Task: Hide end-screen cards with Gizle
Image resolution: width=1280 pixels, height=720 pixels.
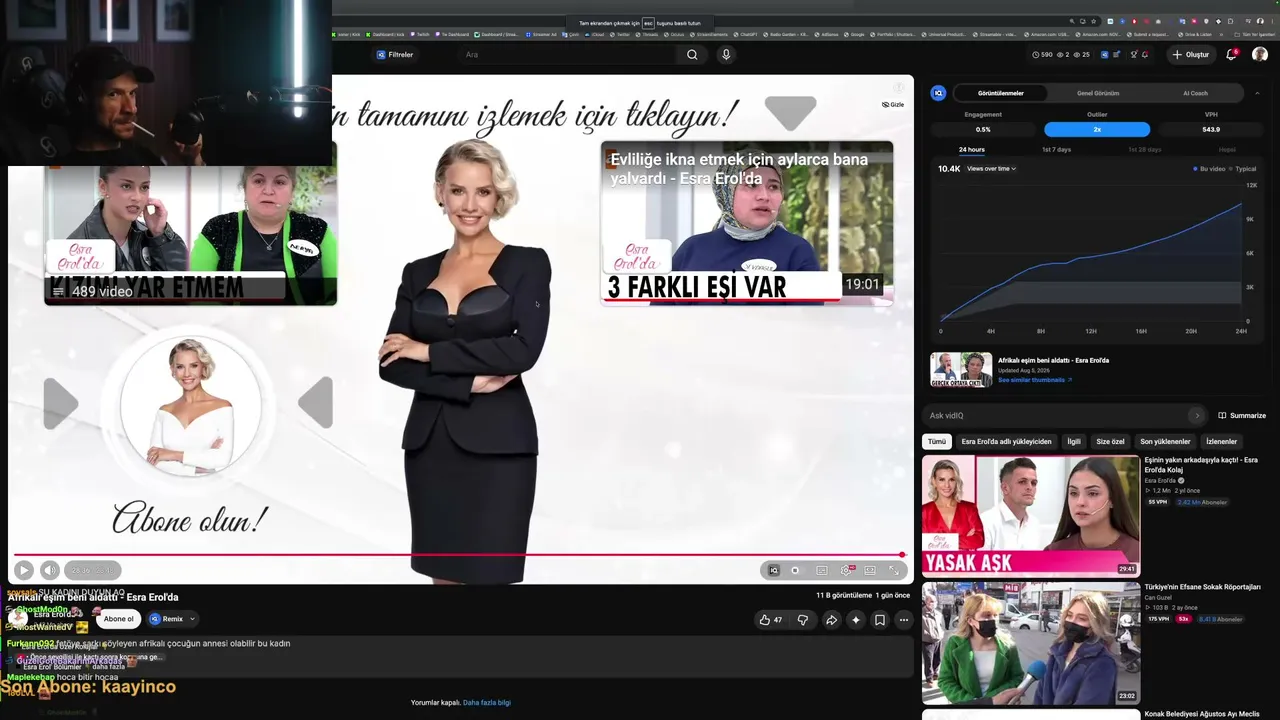Action: pyautogui.click(x=893, y=104)
